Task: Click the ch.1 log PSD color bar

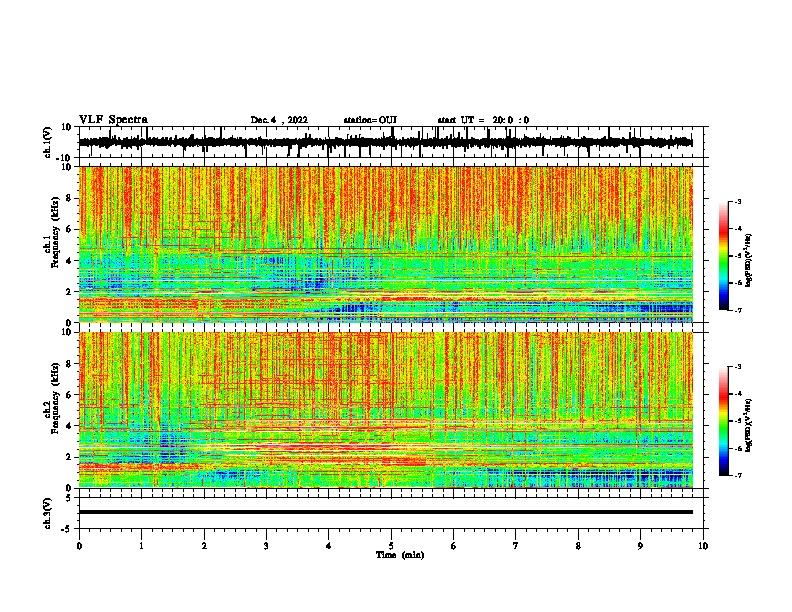Action: pyautogui.click(x=724, y=256)
